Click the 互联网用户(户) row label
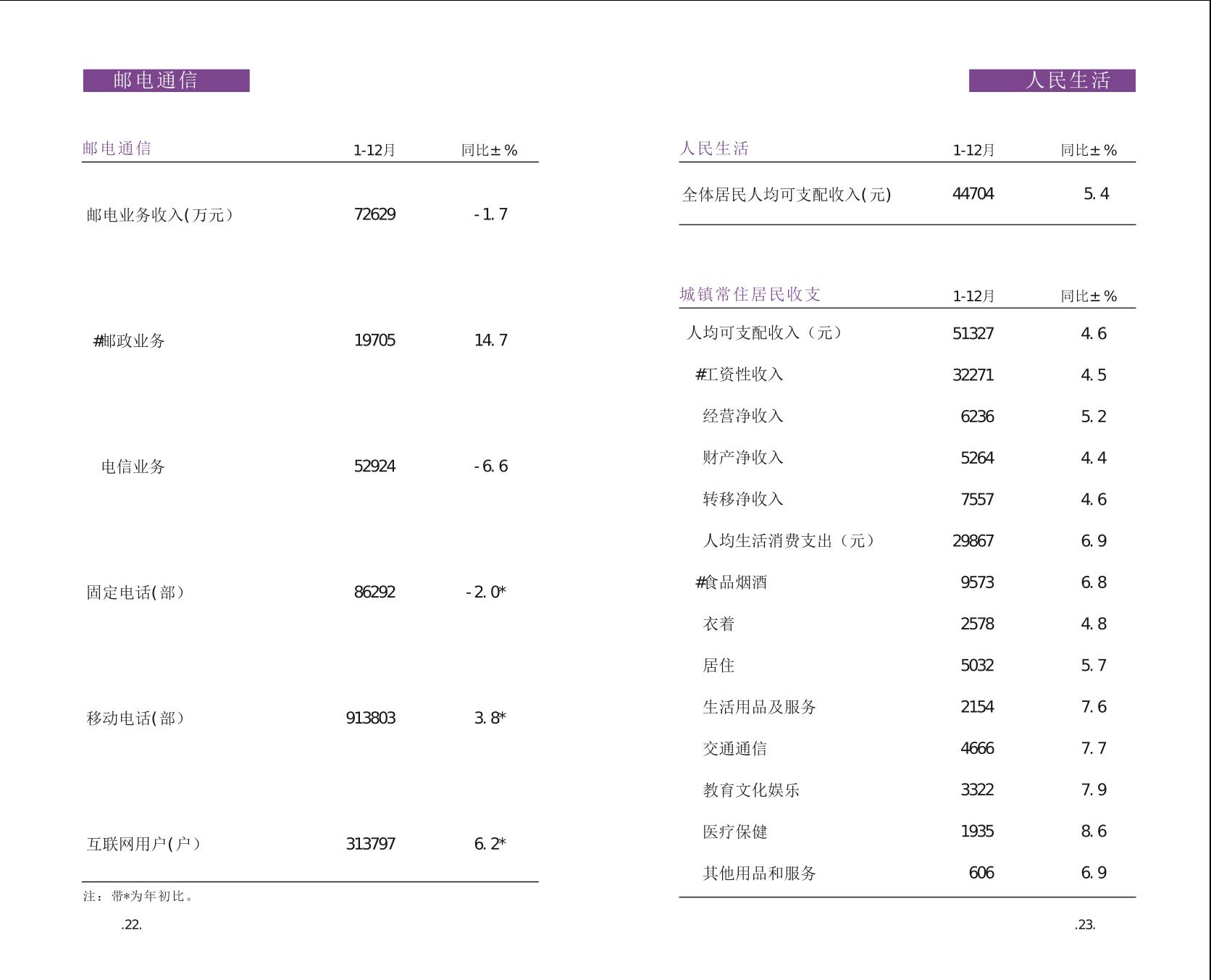Image resolution: width=1211 pixels, height=980 pixels. 143,844
